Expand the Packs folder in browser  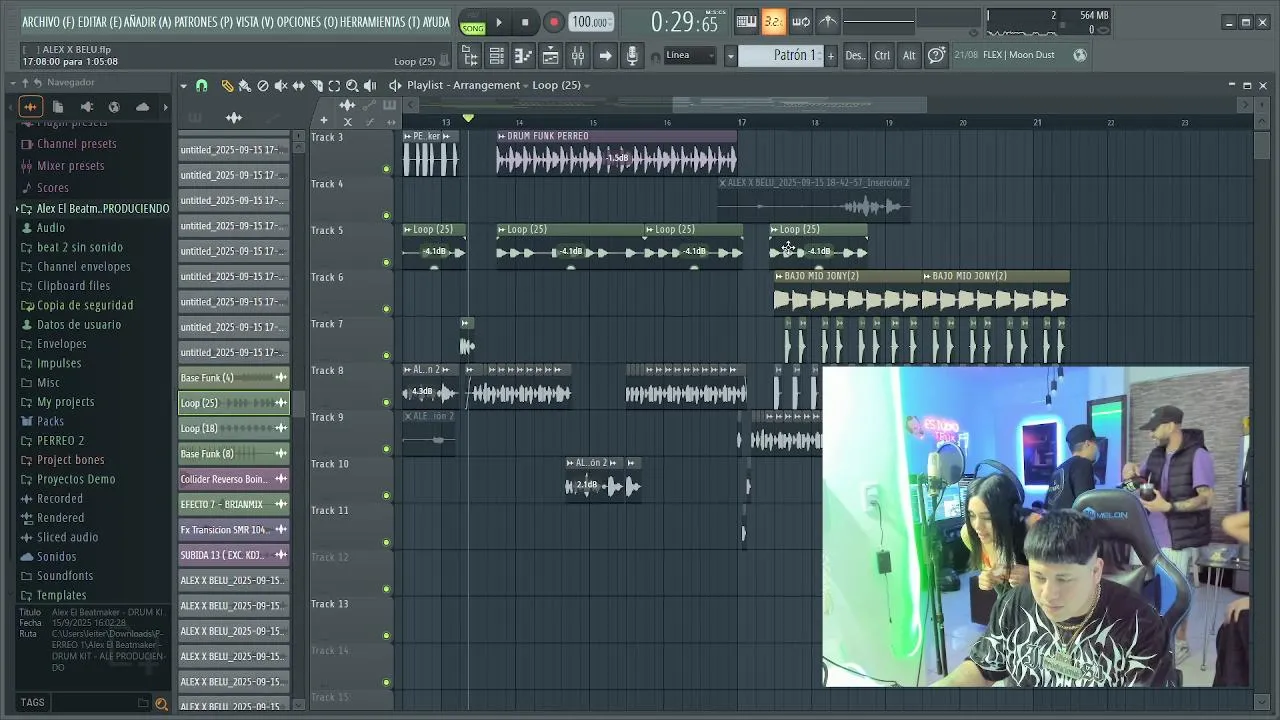(50, 421)
